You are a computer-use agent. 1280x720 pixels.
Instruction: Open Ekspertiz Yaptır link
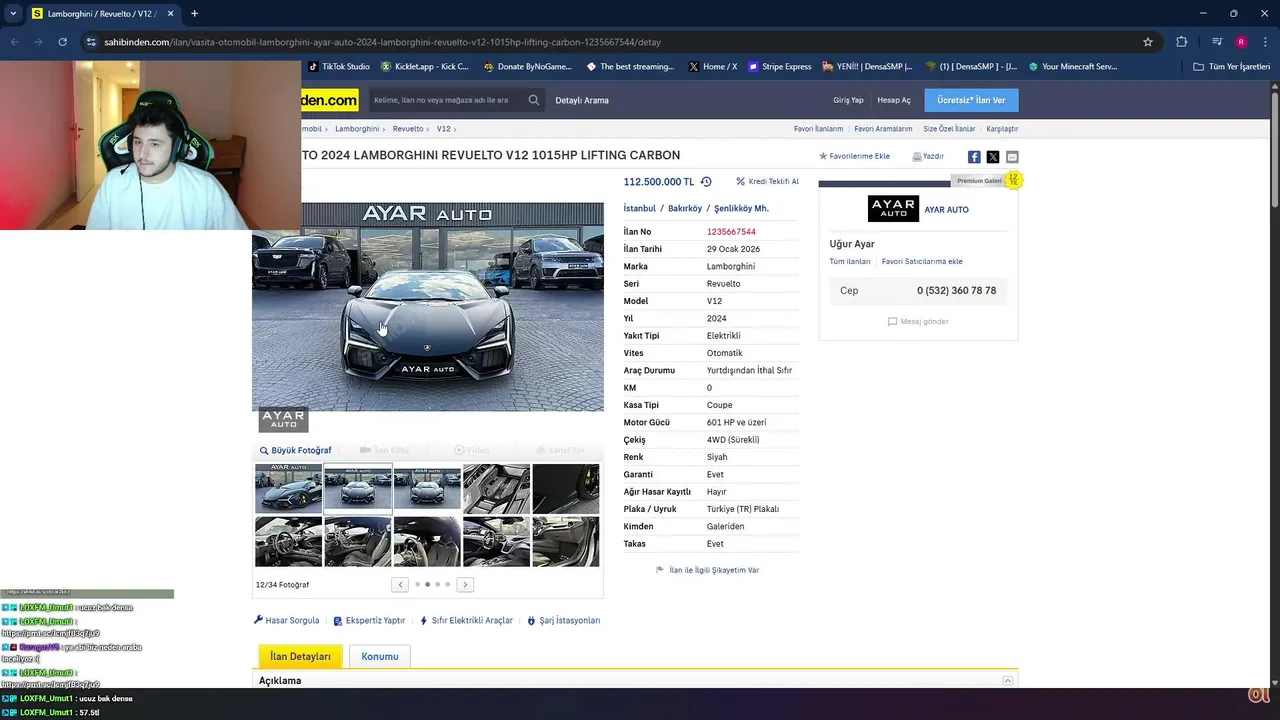369,620
